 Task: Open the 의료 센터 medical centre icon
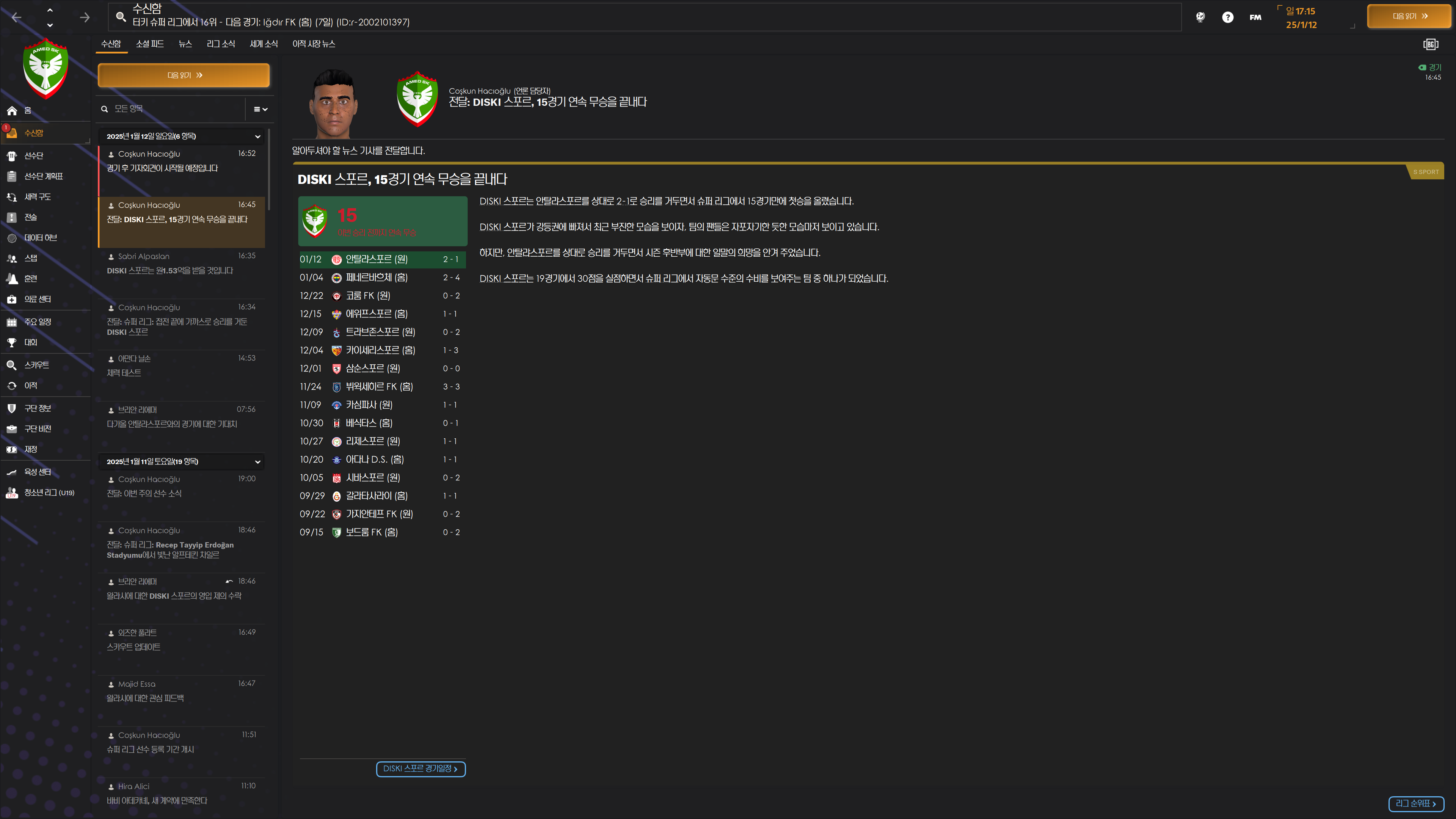coord(12,299)
